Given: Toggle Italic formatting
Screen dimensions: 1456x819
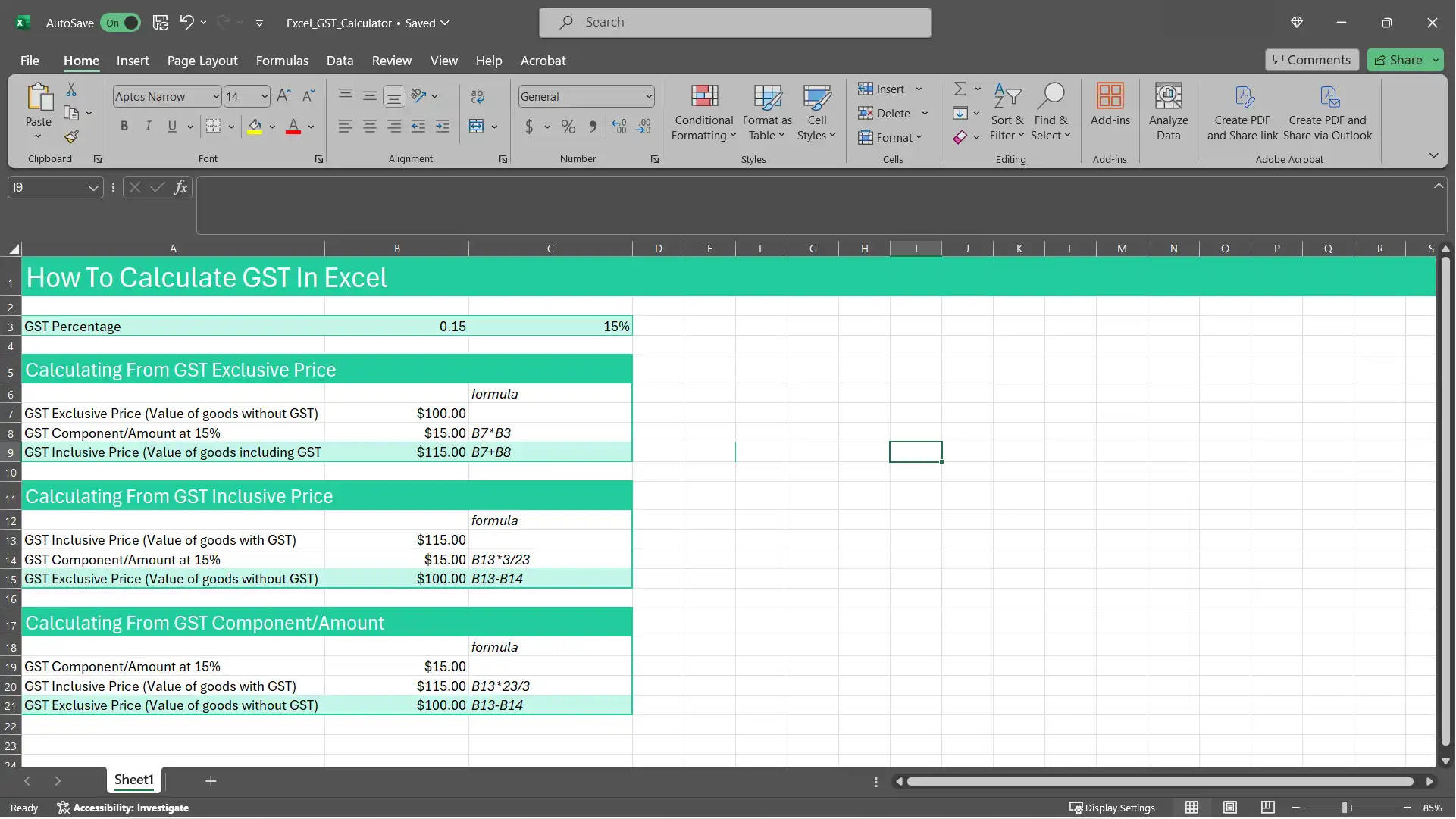Looking at the screenshot, I should [x=149, y=127].
